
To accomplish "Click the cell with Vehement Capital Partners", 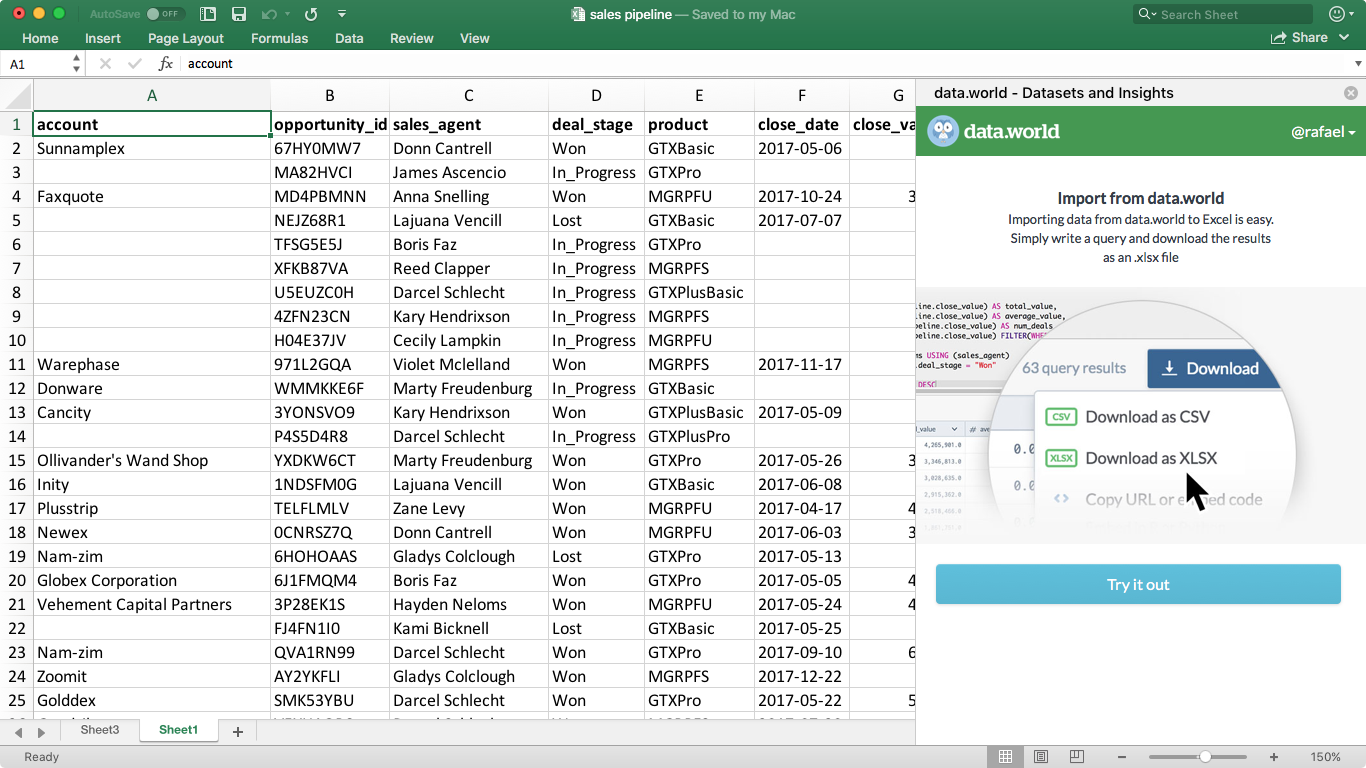I will [152, 604].
